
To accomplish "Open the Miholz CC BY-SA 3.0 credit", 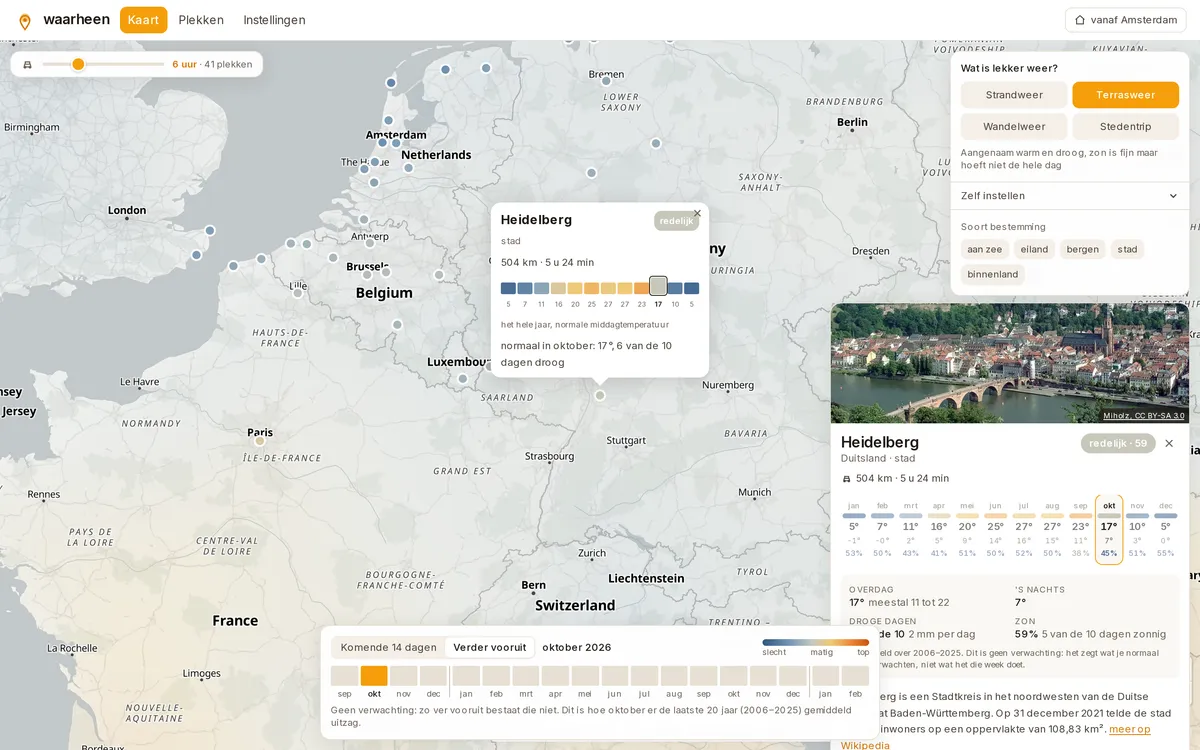I will tap(1144, 416).
